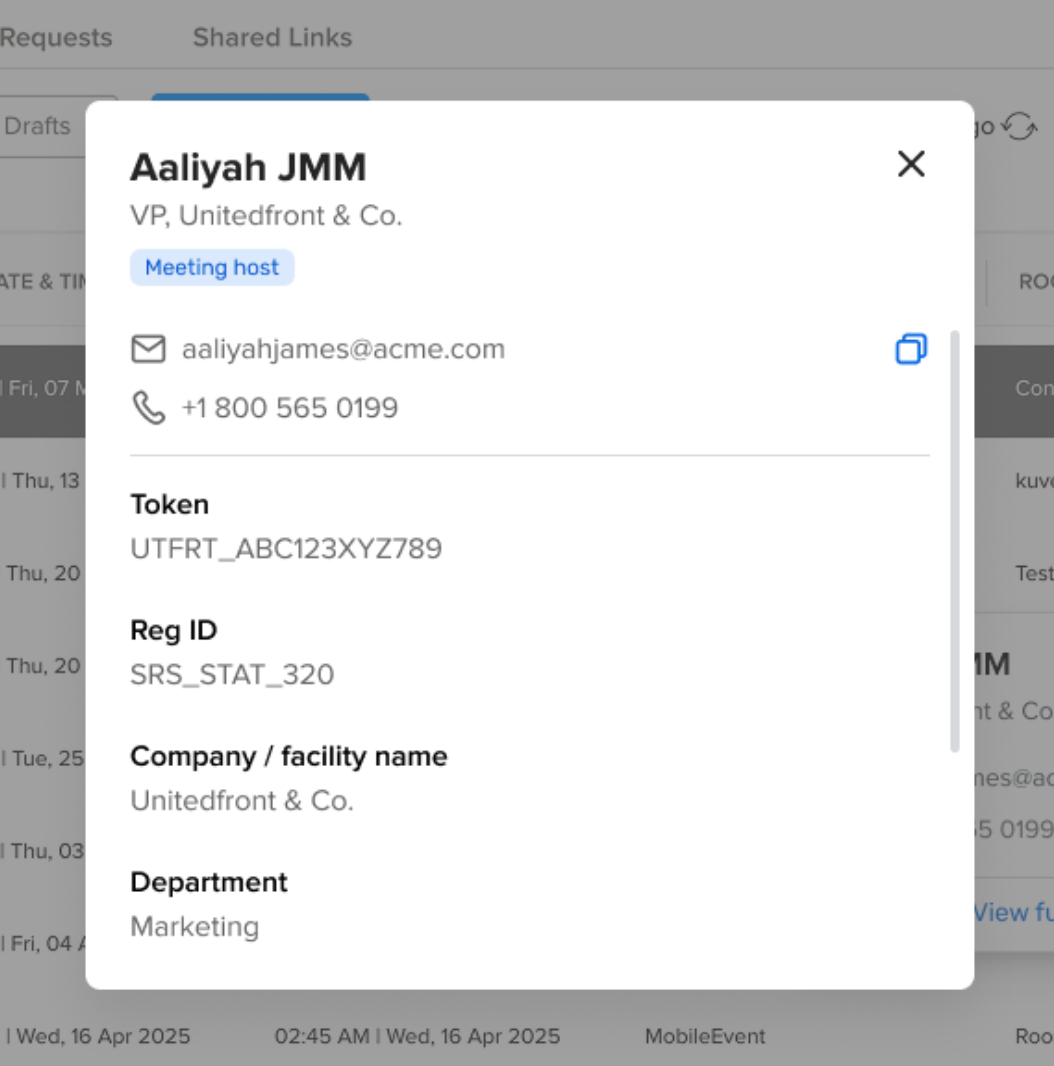
Task: Switch to the Shared Links tab
Action: [x=272, y=37]
